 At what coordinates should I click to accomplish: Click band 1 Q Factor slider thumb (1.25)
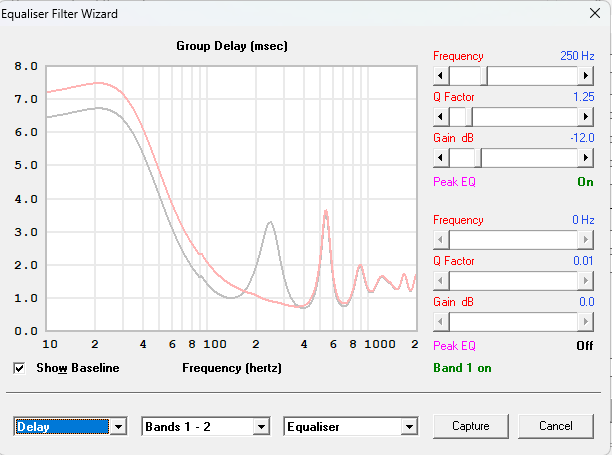pos(469,116)
